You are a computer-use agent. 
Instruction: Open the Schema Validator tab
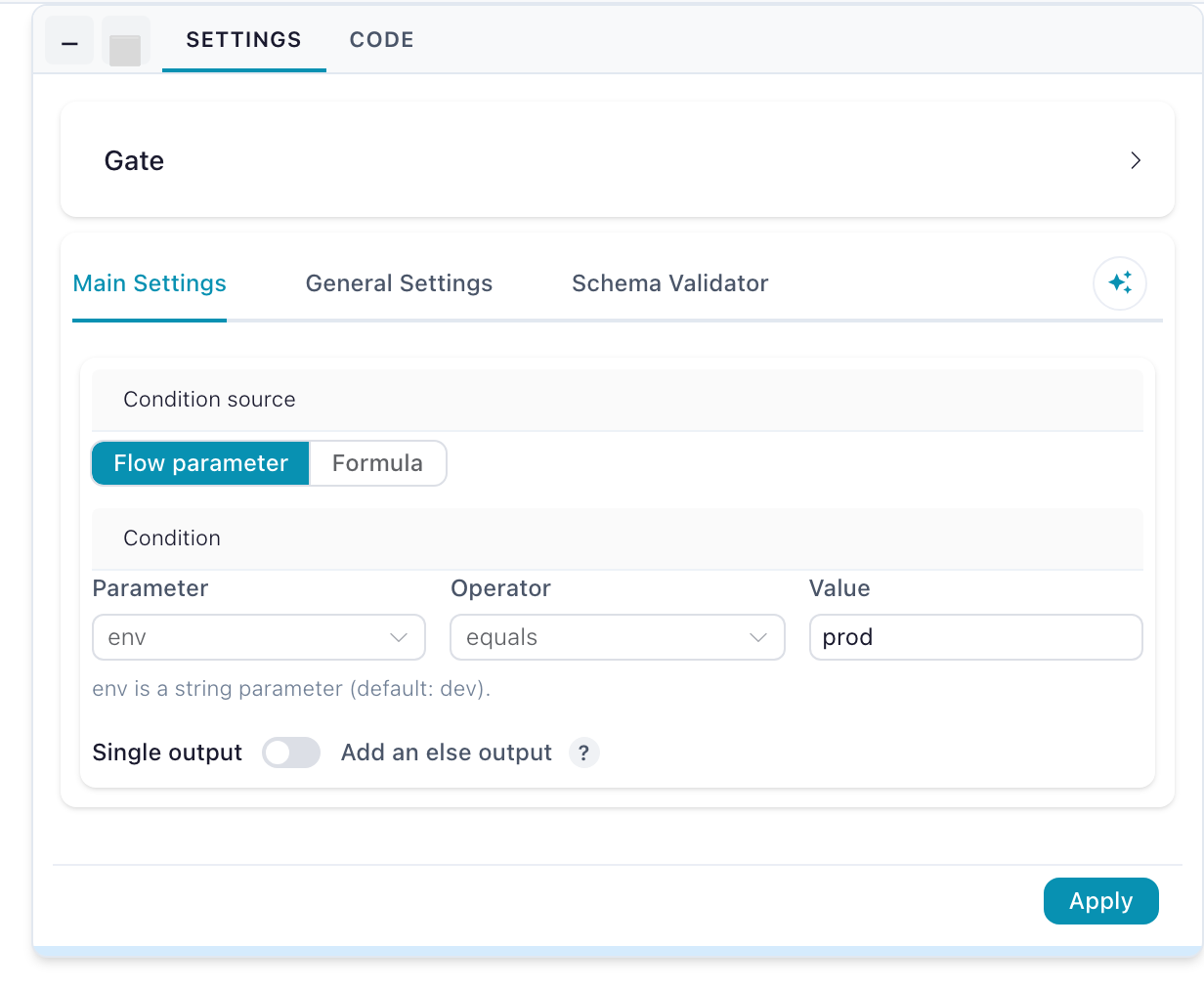(670, 283)
